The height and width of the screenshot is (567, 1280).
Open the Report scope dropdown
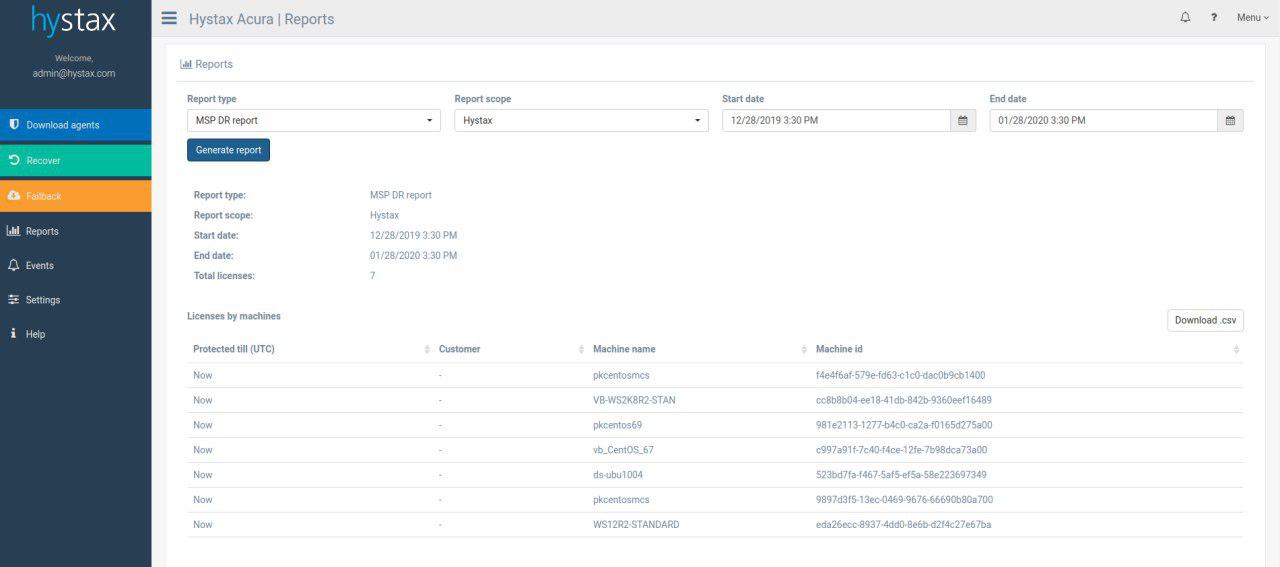click(x=581, y=120)
